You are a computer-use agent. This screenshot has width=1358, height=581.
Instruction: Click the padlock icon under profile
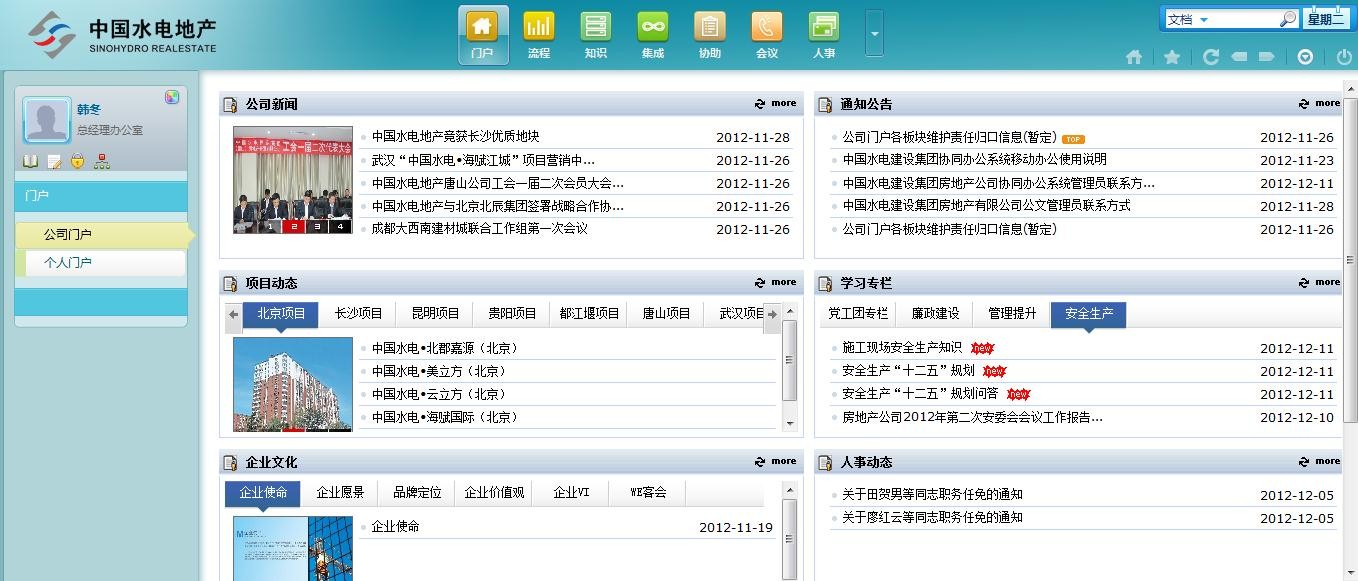point(78,161)
